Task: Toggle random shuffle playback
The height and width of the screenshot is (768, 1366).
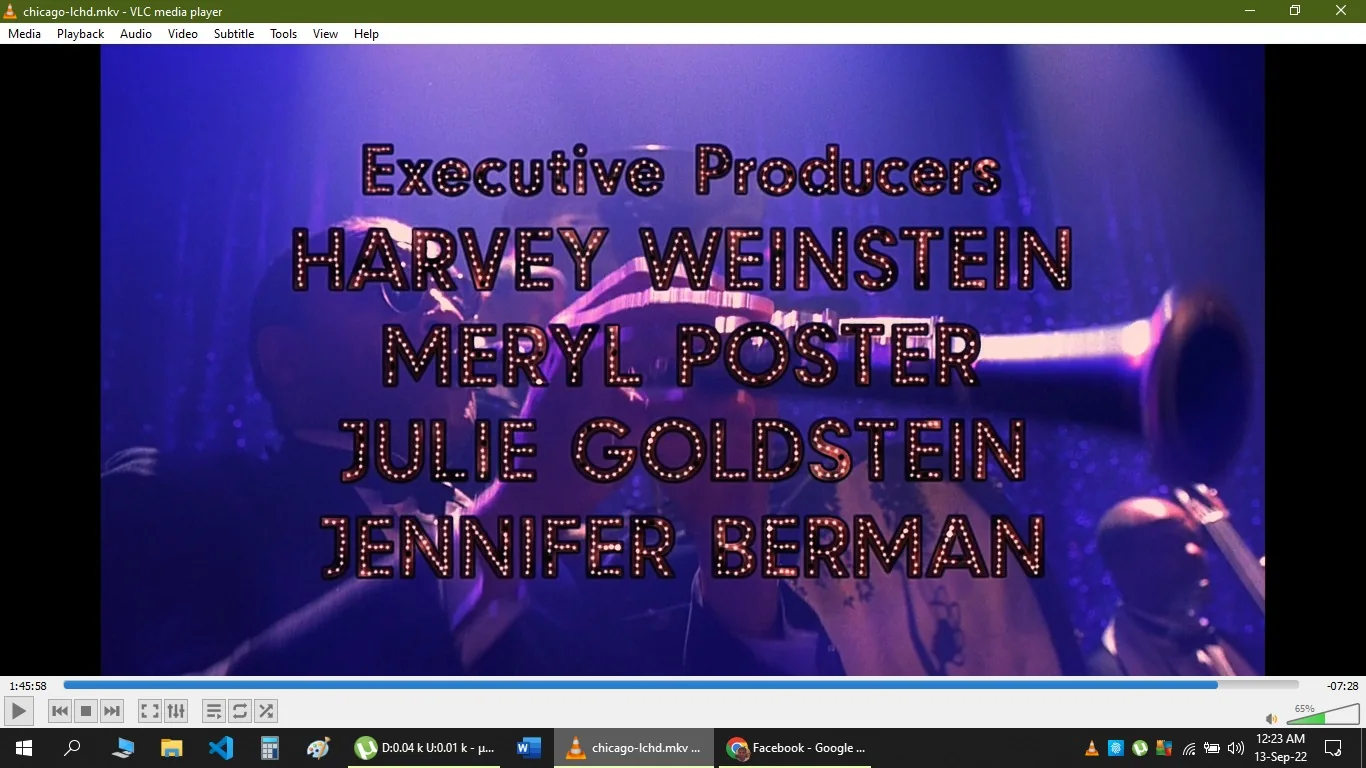Action: [x=266, y=711]
